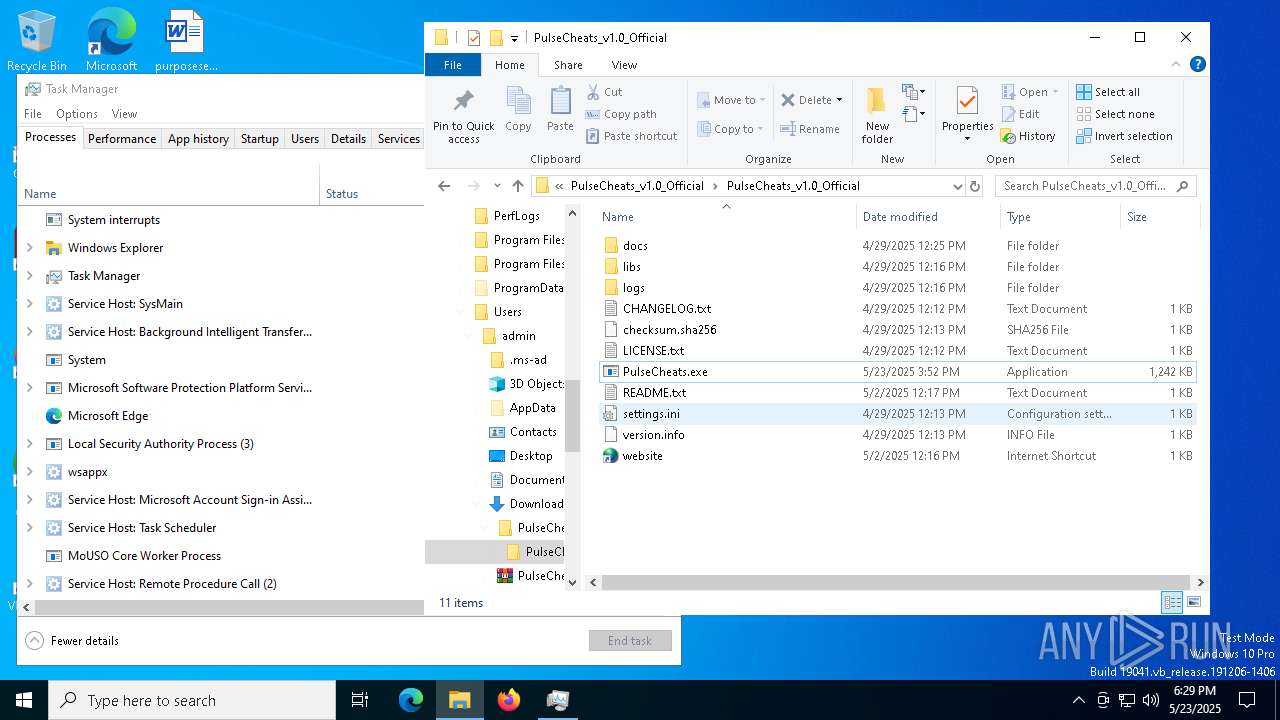Open Task View on taskbar

[x=360, y=700]
